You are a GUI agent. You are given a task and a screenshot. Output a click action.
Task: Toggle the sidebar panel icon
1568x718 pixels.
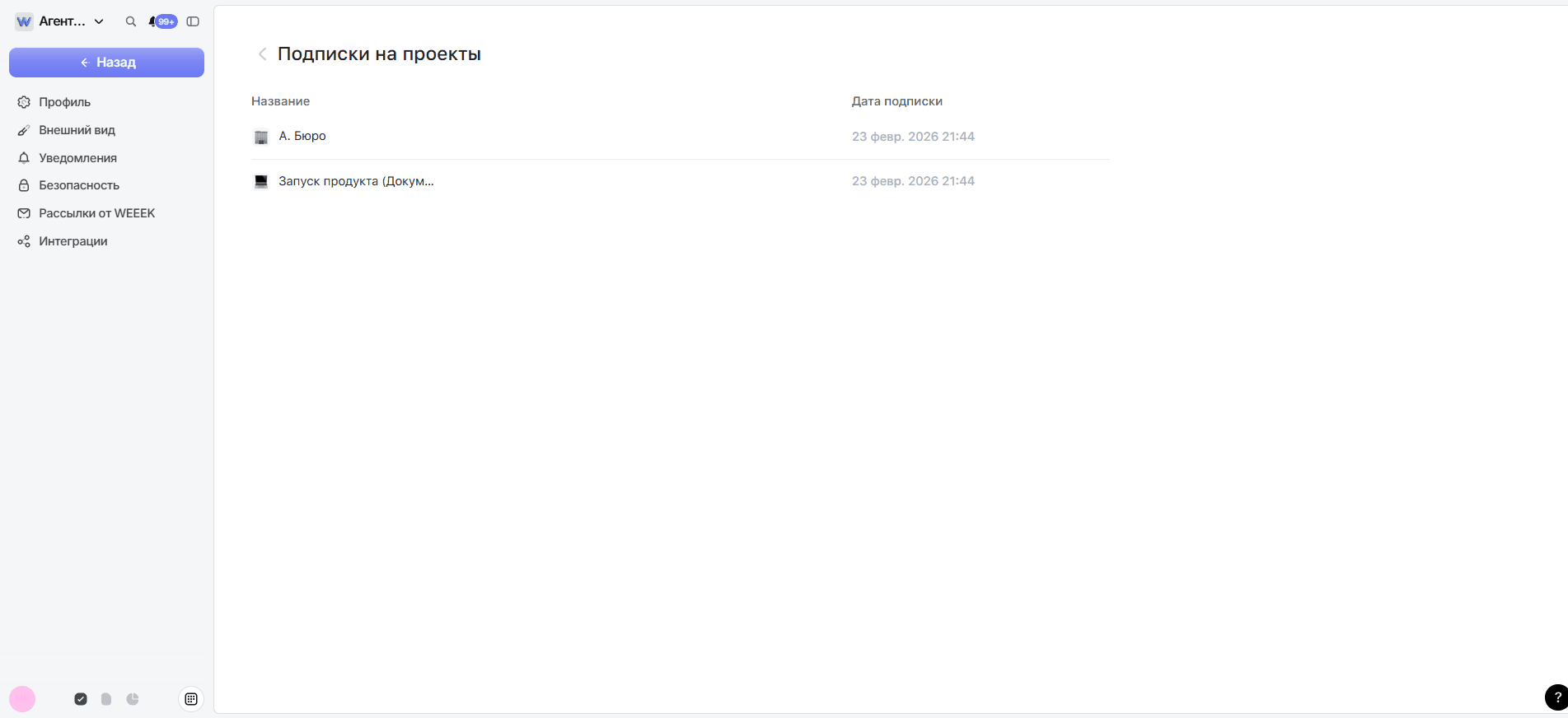pyautogui.click(x=193, y=22)
